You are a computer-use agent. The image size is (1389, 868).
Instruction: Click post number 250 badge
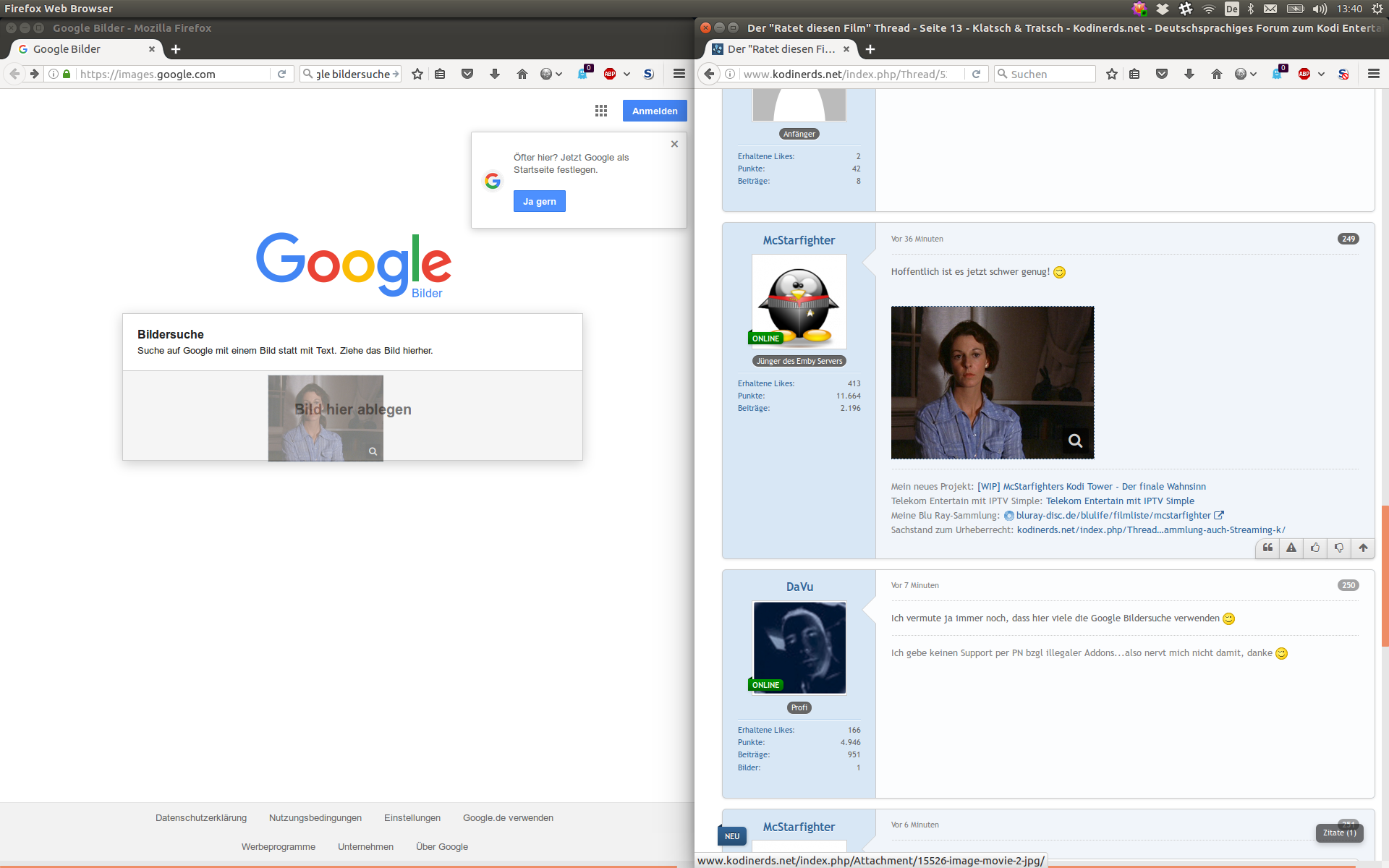(x=1348, y=585)
